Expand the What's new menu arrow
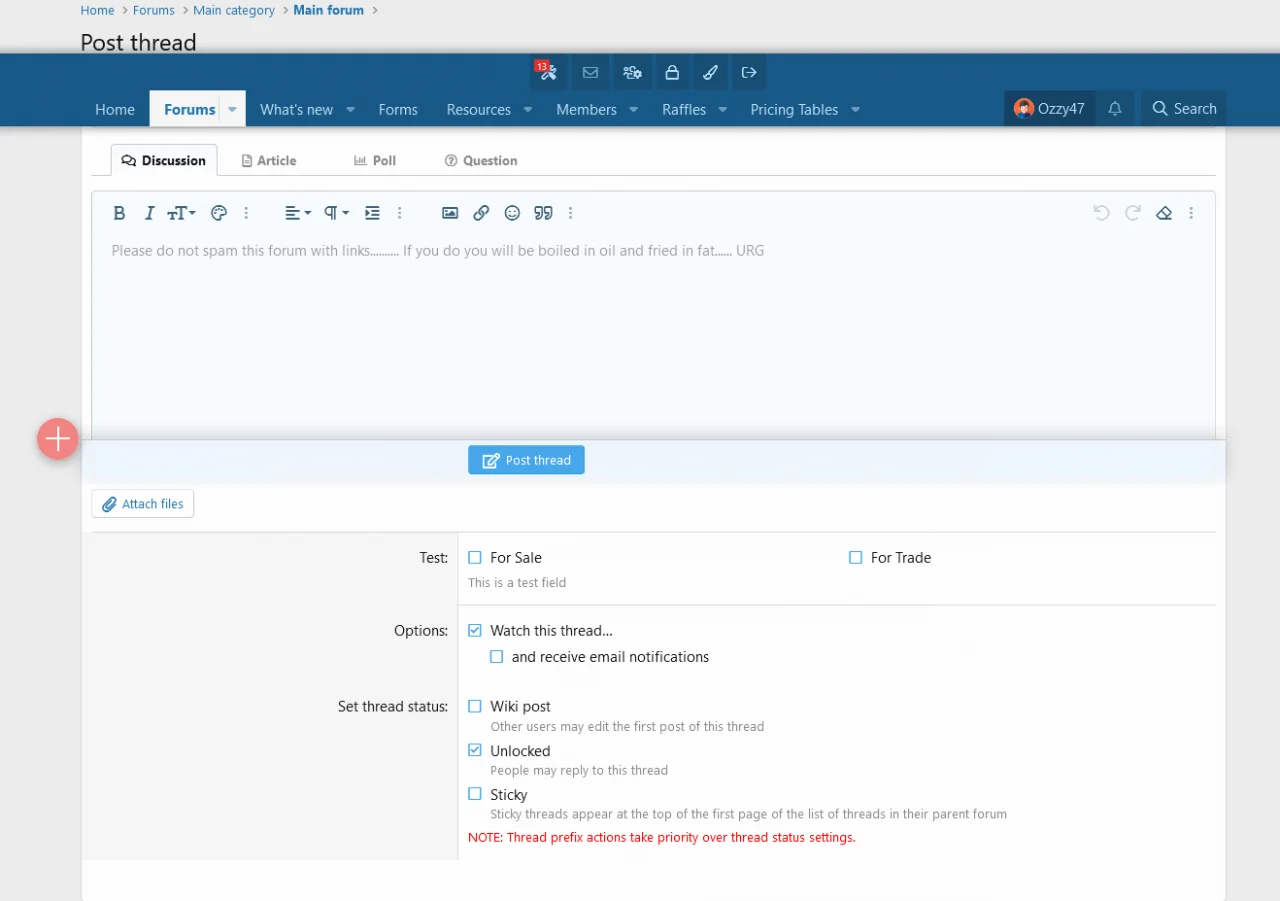Viewport: 1280px width, 901px height. [351, 110]
